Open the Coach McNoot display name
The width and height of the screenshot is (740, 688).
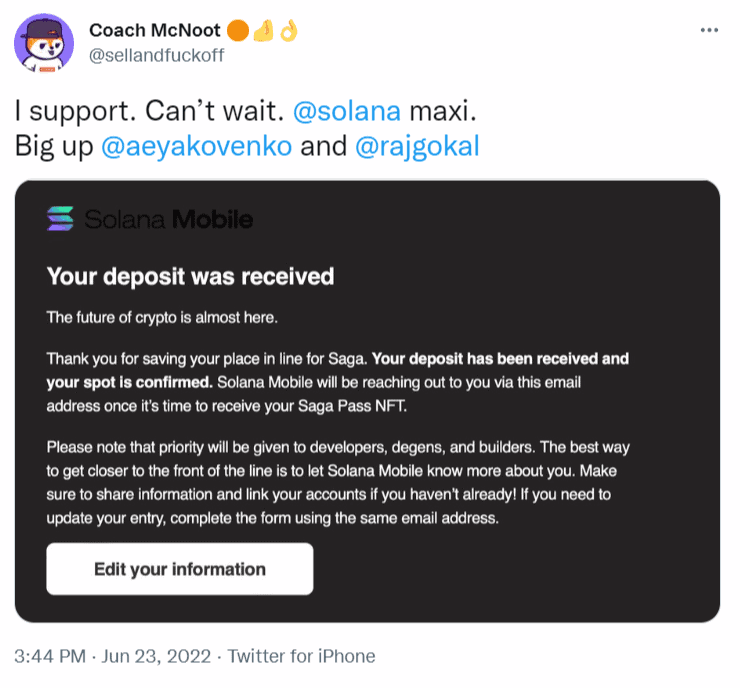click(x=155, y=30)
